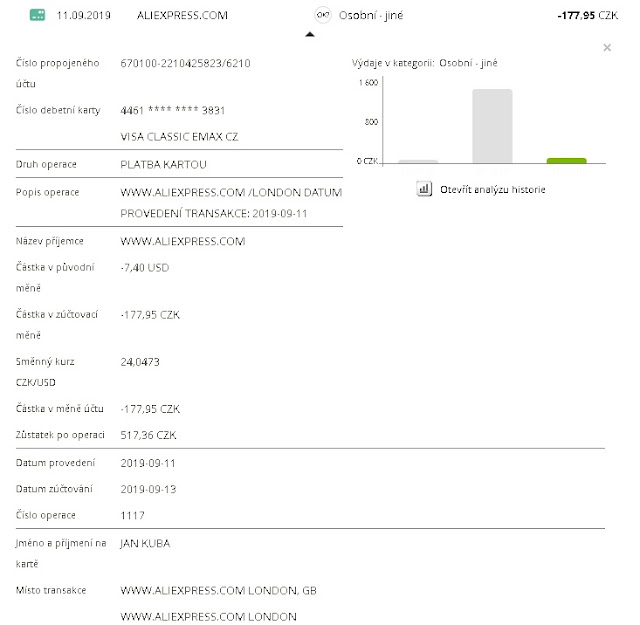Open the category icon next to Osobní - jiné

pyautogui.click(x=322, y=15)
